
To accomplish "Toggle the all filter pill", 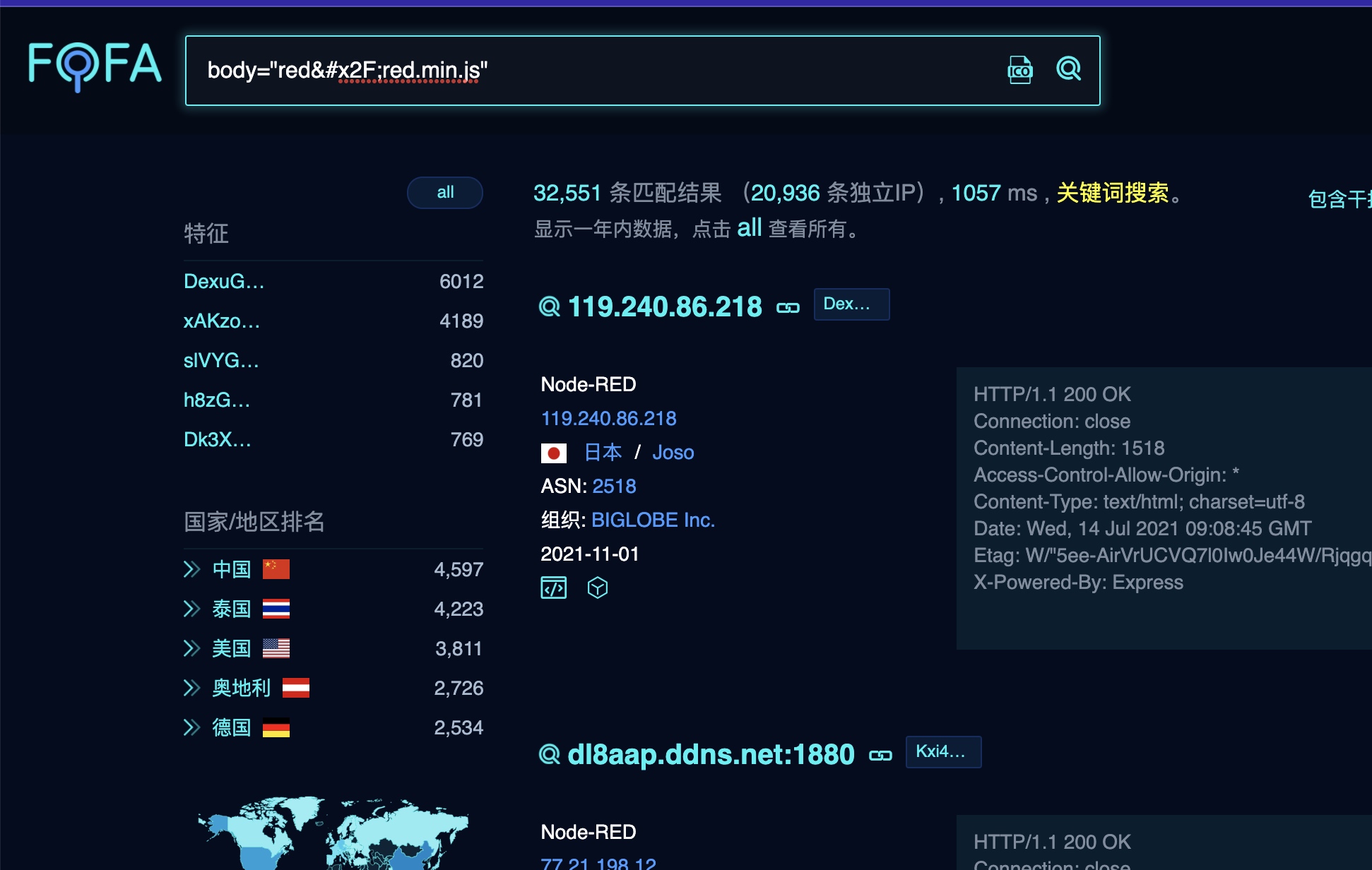I will coord(444,192).
